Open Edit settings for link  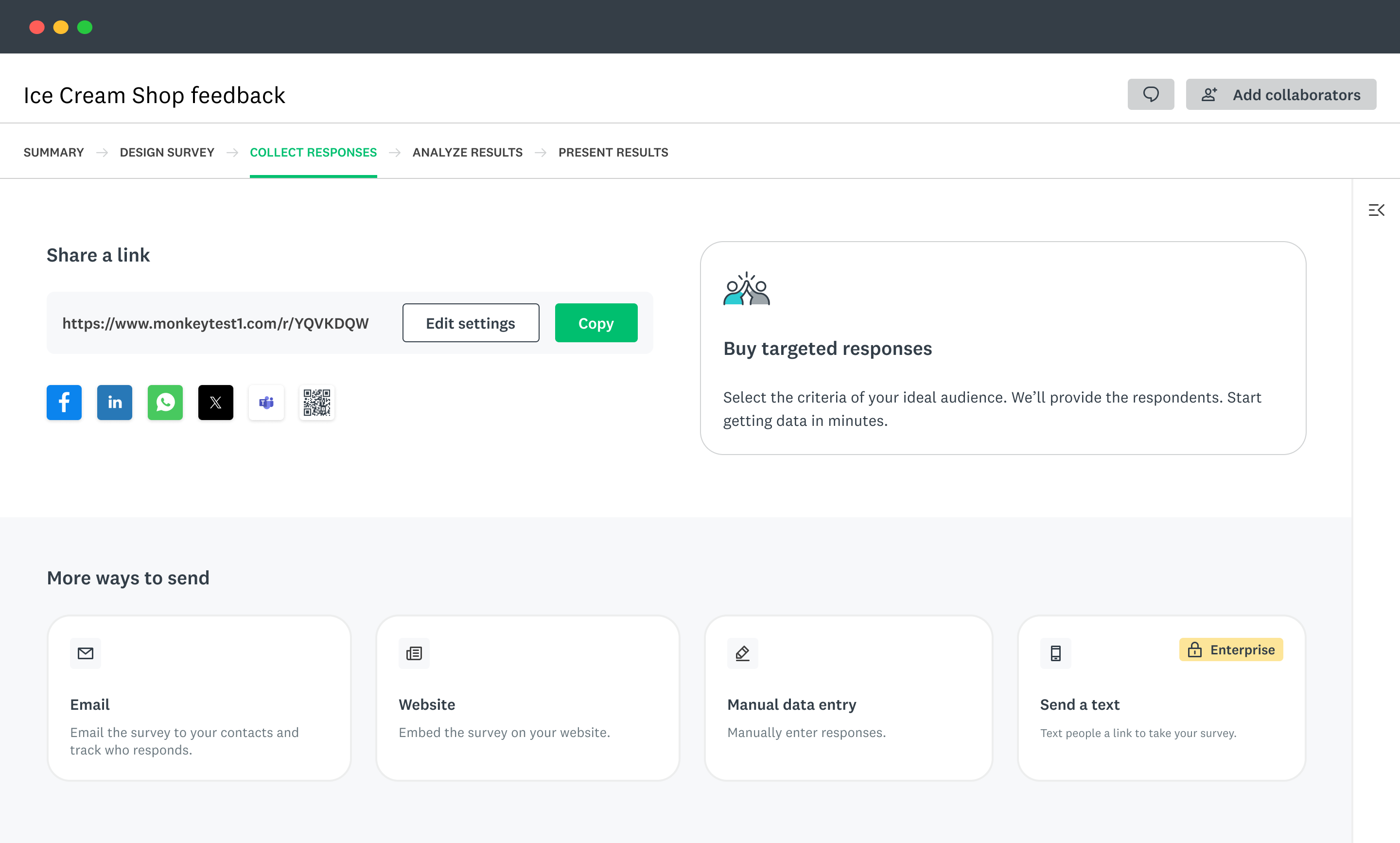click(x=470, y=323)
